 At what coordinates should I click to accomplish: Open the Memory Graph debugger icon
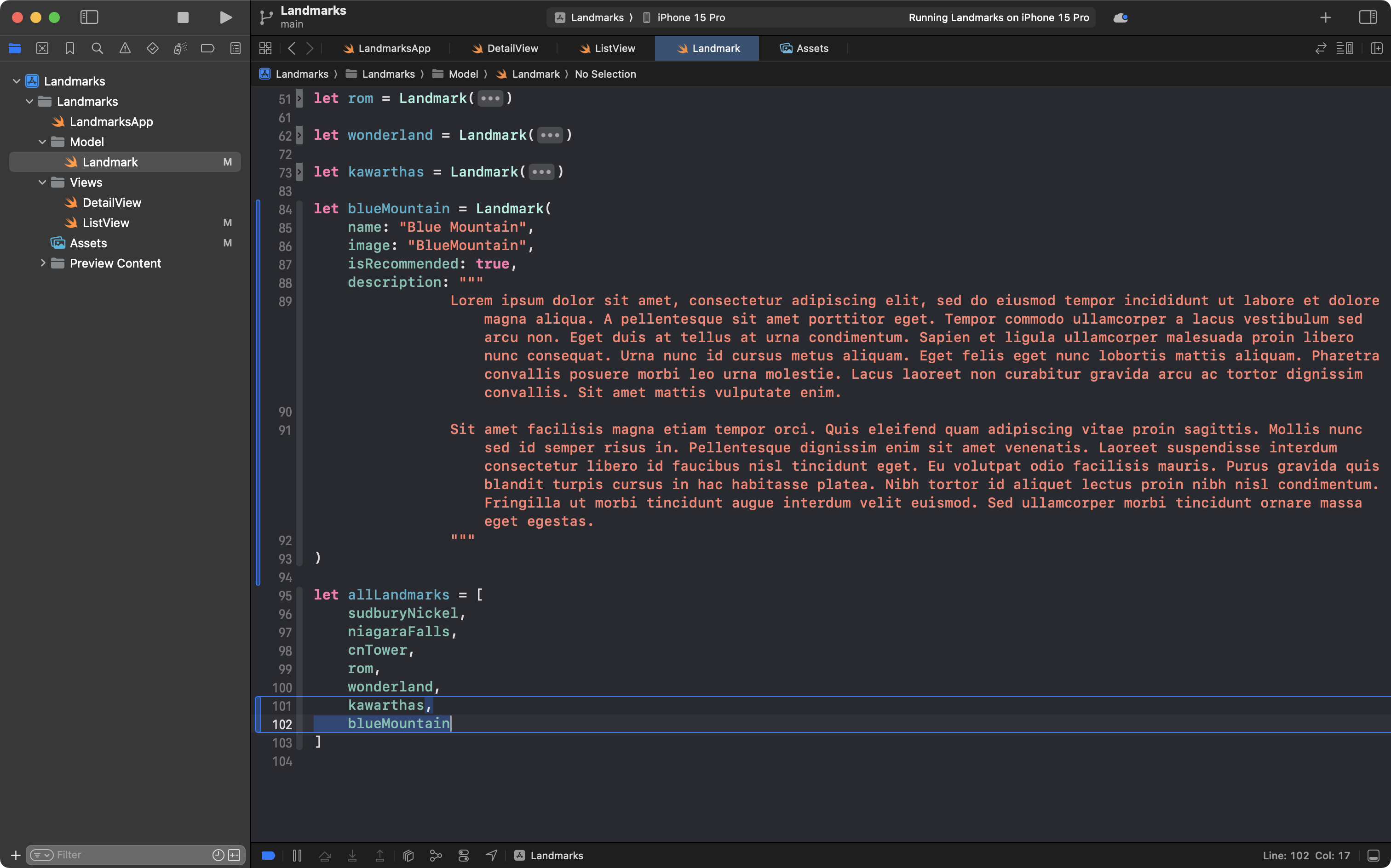point(436,855)
